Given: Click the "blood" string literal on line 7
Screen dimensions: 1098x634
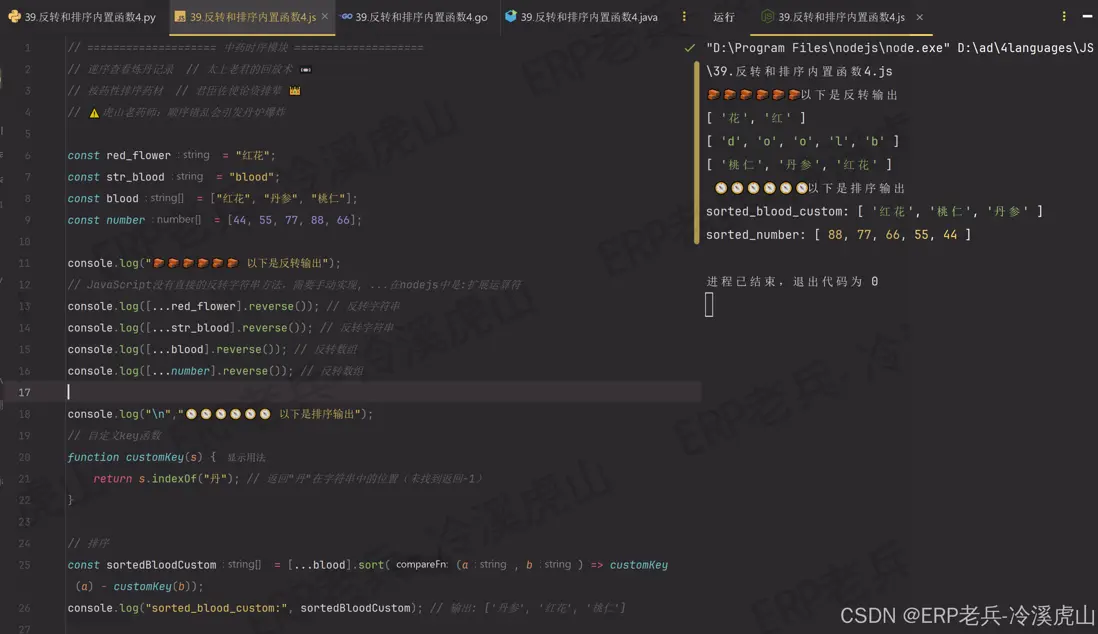Looking at the screenshot, I should pos(251,177).
